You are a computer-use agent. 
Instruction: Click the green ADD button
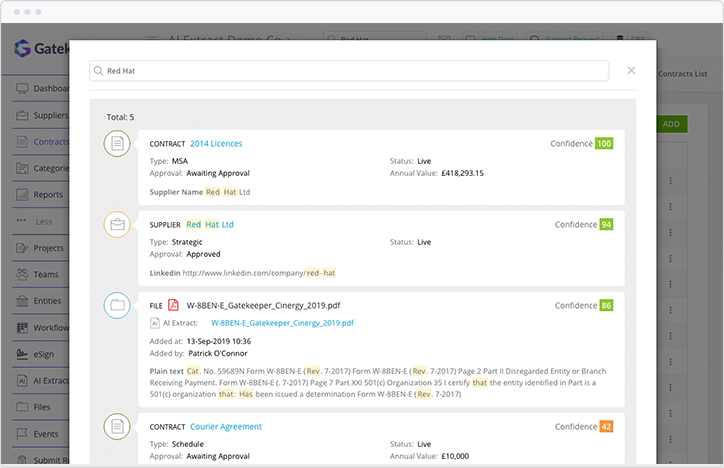671,124
